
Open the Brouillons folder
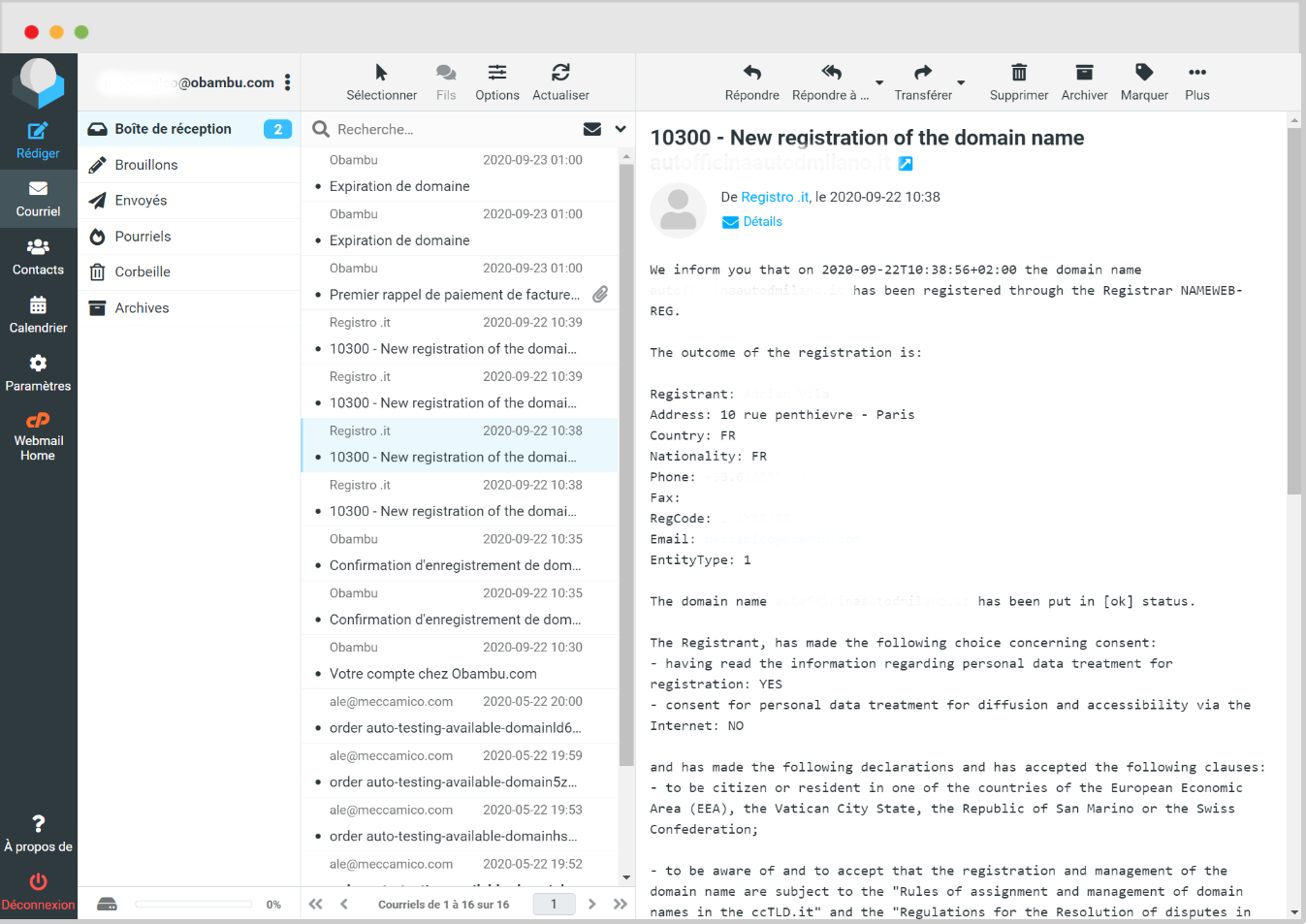click(146, 165)
